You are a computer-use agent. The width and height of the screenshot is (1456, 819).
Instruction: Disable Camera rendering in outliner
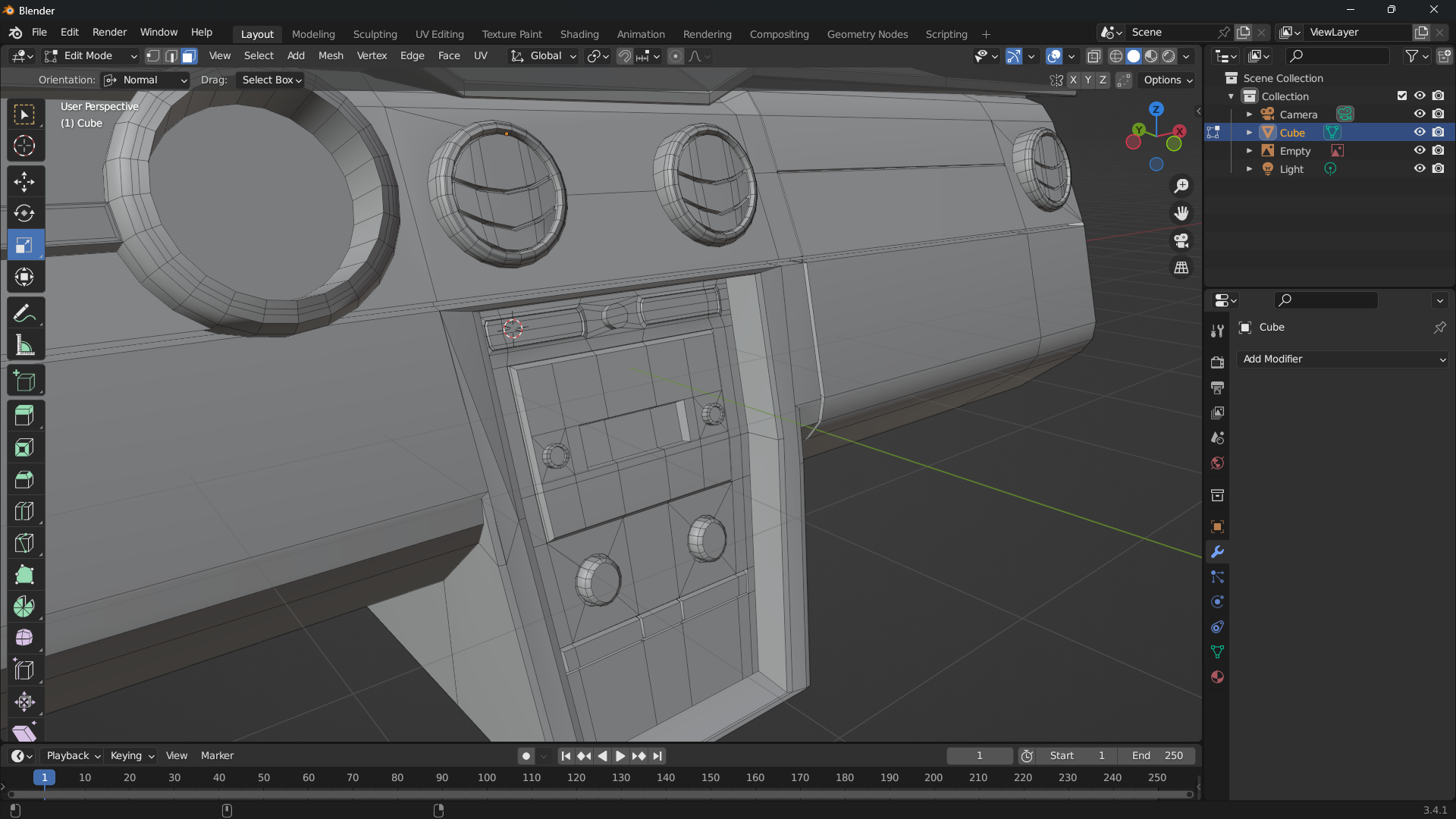1438,115
